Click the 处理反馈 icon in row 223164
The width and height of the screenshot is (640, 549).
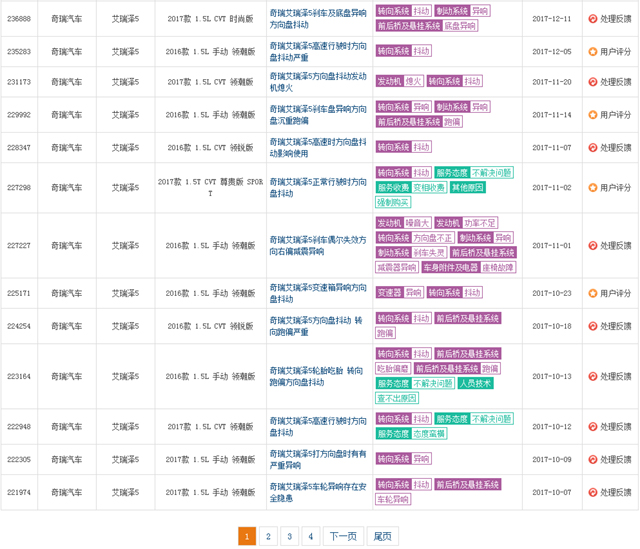(593, 376)
